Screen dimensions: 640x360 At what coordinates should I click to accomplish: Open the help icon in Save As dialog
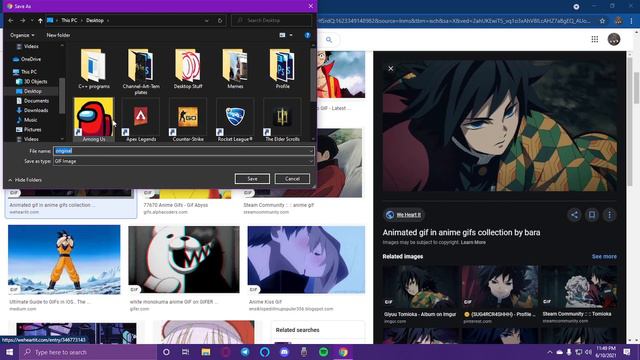pos(308,35)
